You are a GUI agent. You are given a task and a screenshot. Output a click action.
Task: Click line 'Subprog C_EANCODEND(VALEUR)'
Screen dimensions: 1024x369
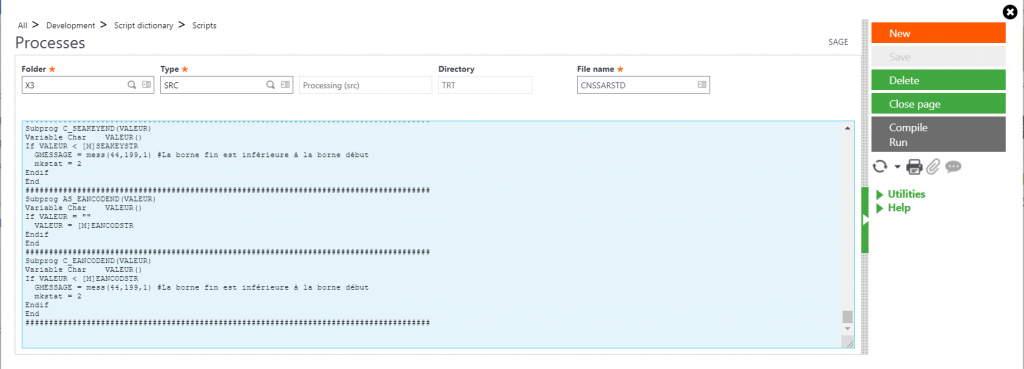point(88,261)
